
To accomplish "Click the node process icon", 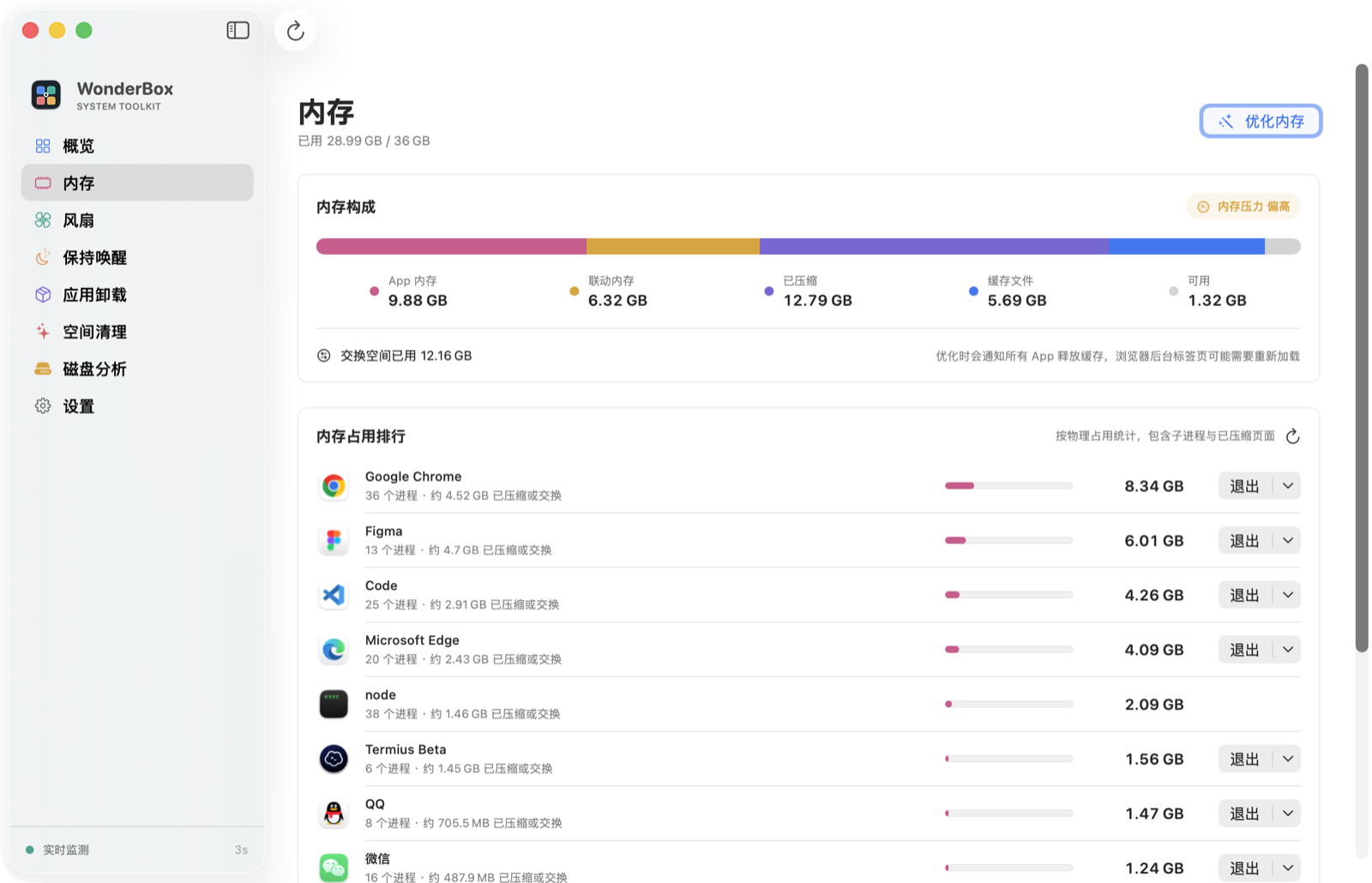I will 334,704.
